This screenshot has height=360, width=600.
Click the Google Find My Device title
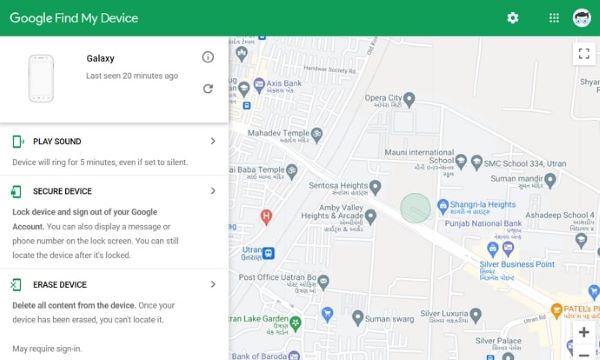click(74, 18)
